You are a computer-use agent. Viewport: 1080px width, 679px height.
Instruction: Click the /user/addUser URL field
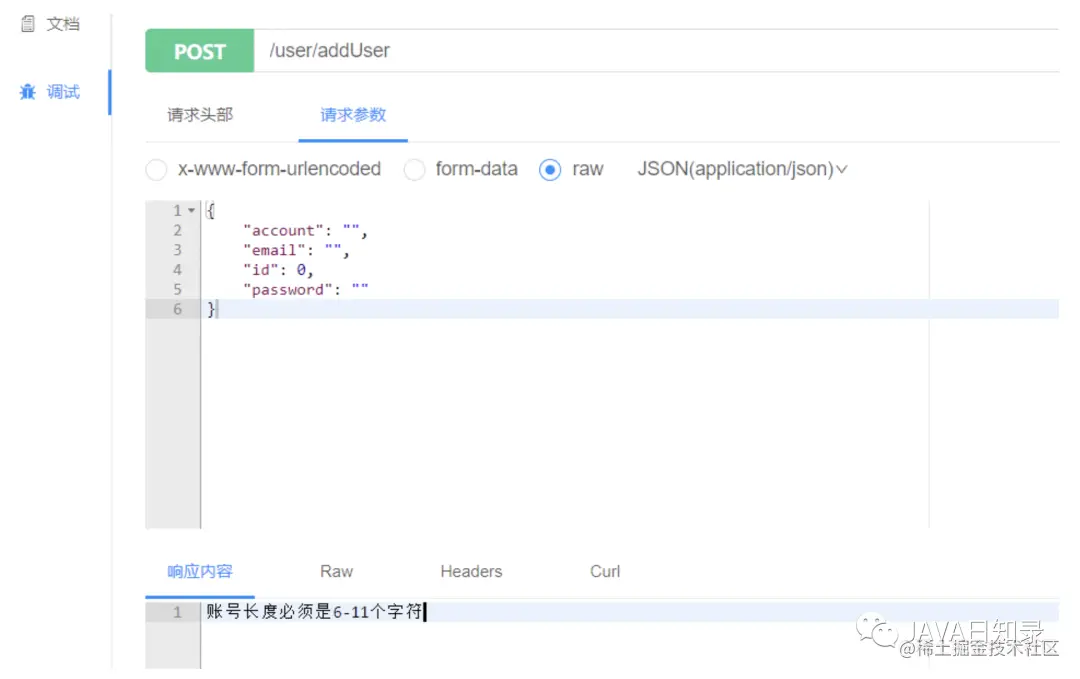point(656,51)
